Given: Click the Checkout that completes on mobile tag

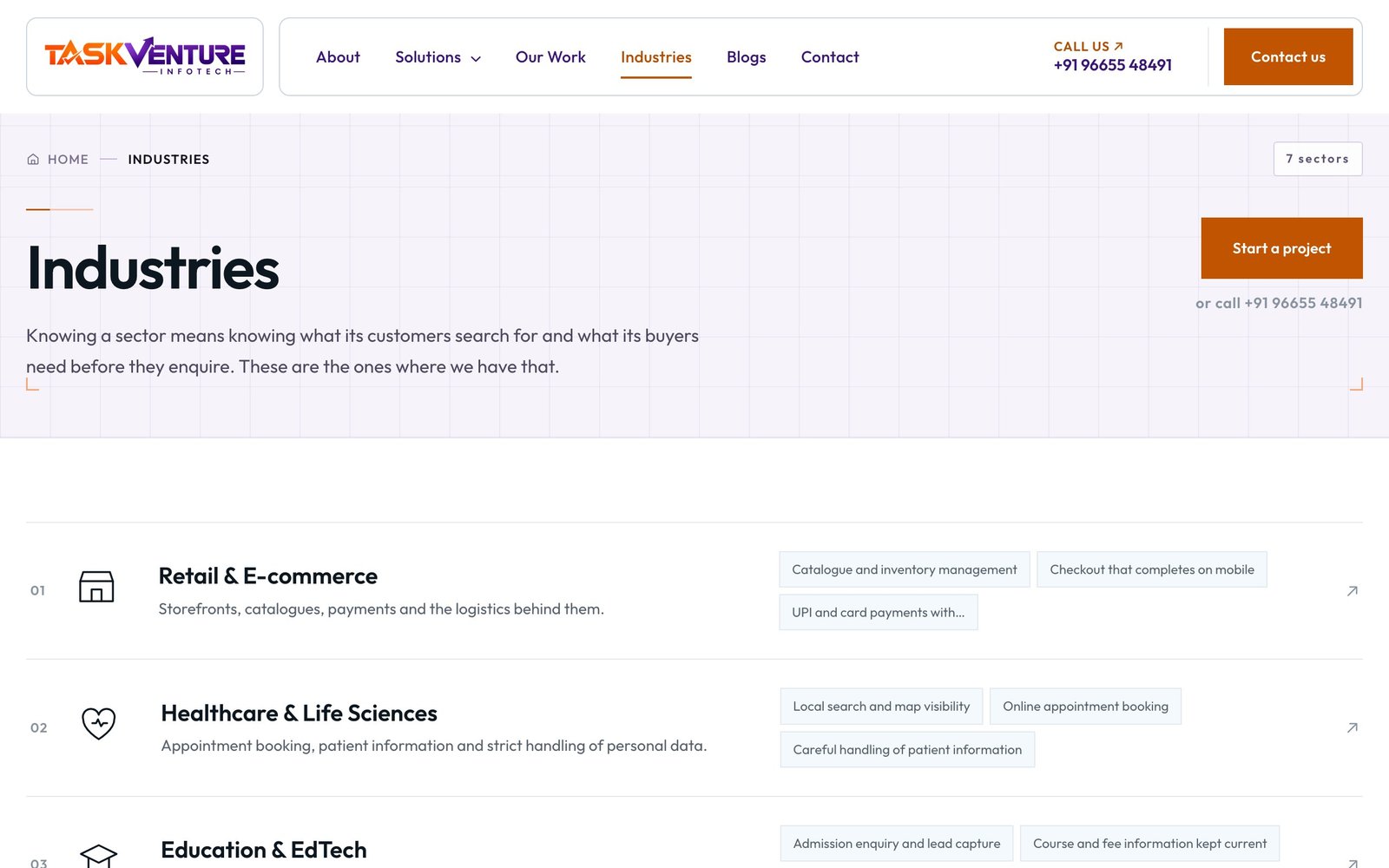Looking at the screenshot, I should pyautogui.click(x=1151, y=569).
